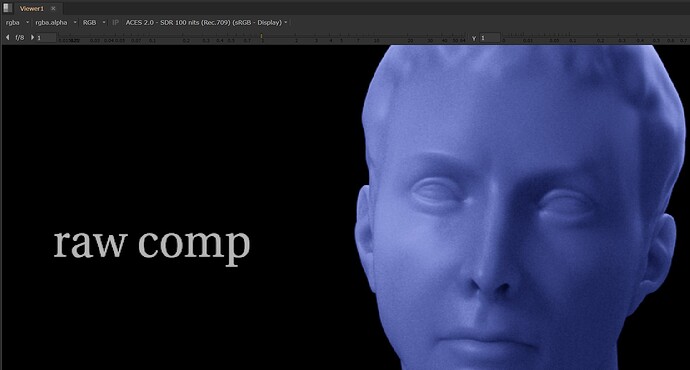Decrease gain with the left f-stop arrow

coord(7,38)
